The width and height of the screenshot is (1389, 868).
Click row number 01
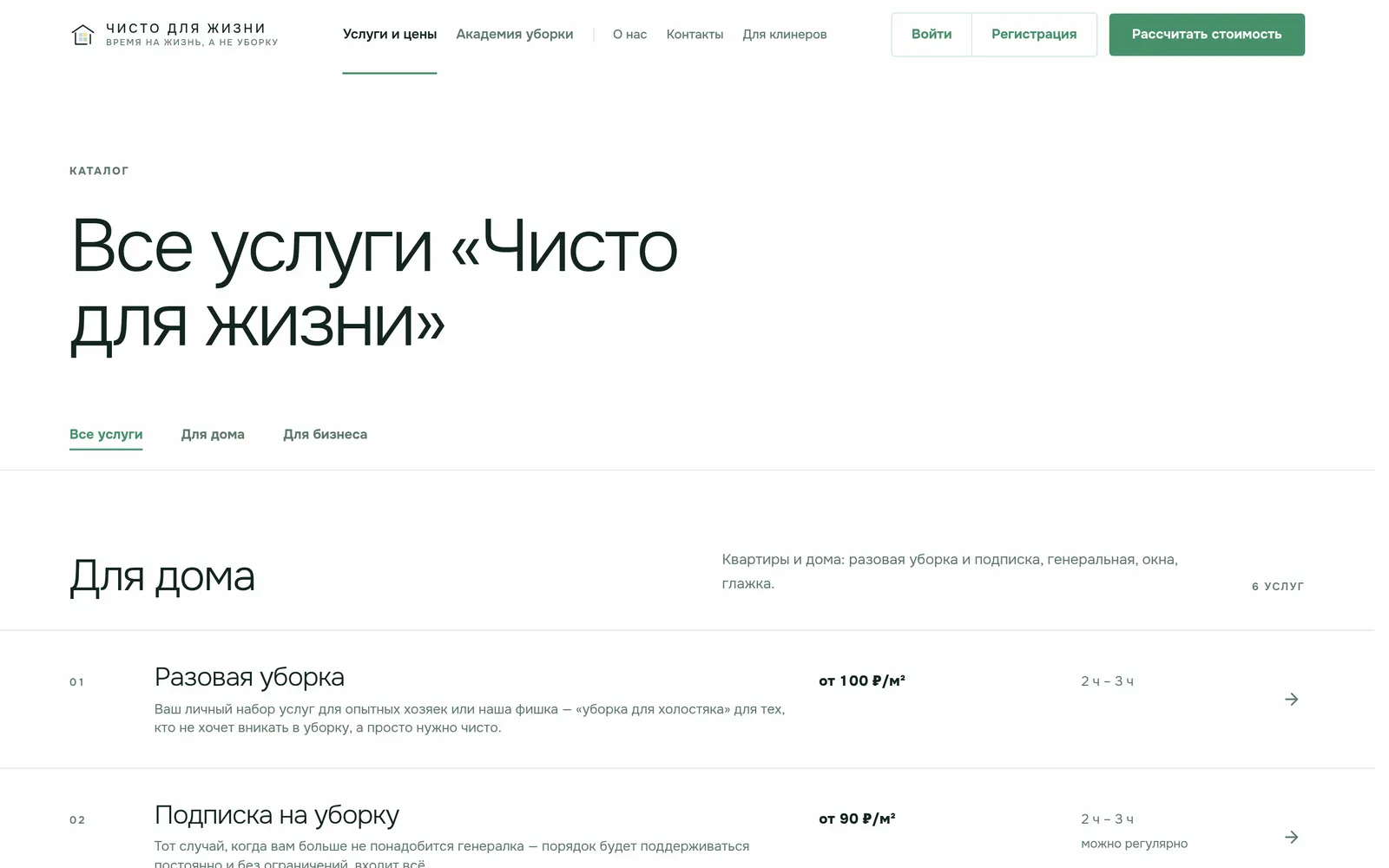pos(77,682)
